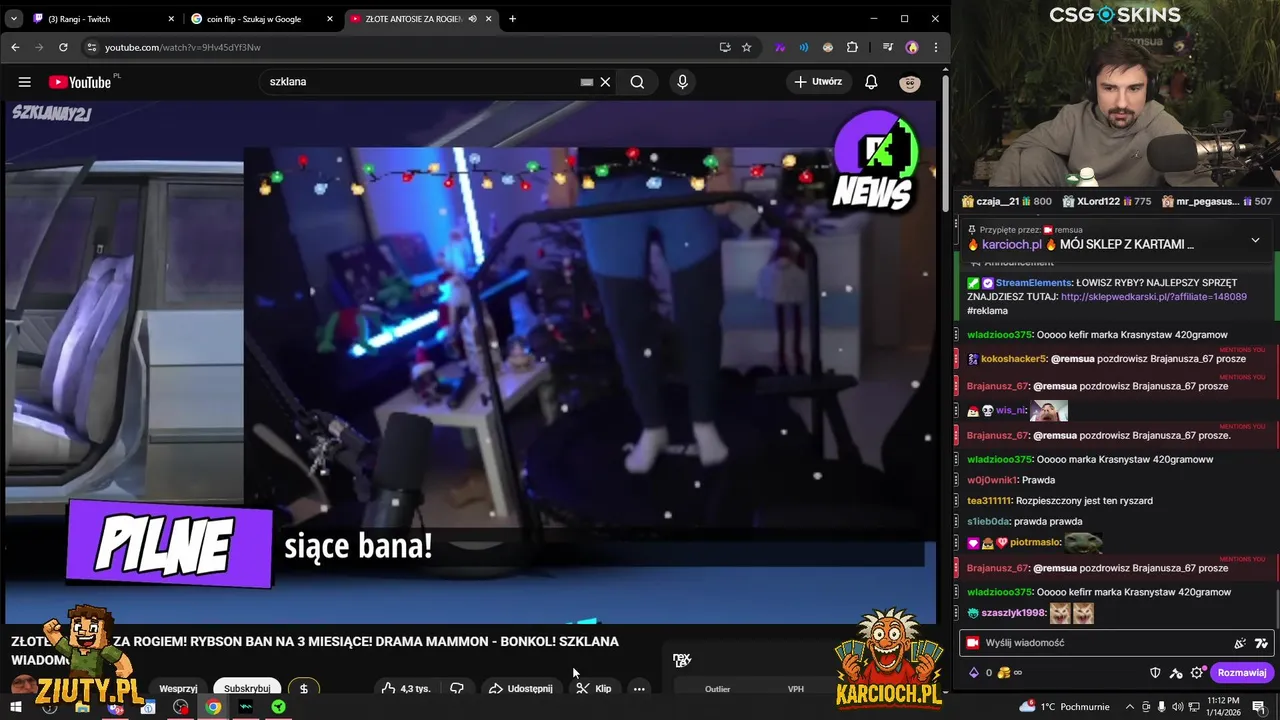Open the Chrome three-dot menu

(936, 47)
